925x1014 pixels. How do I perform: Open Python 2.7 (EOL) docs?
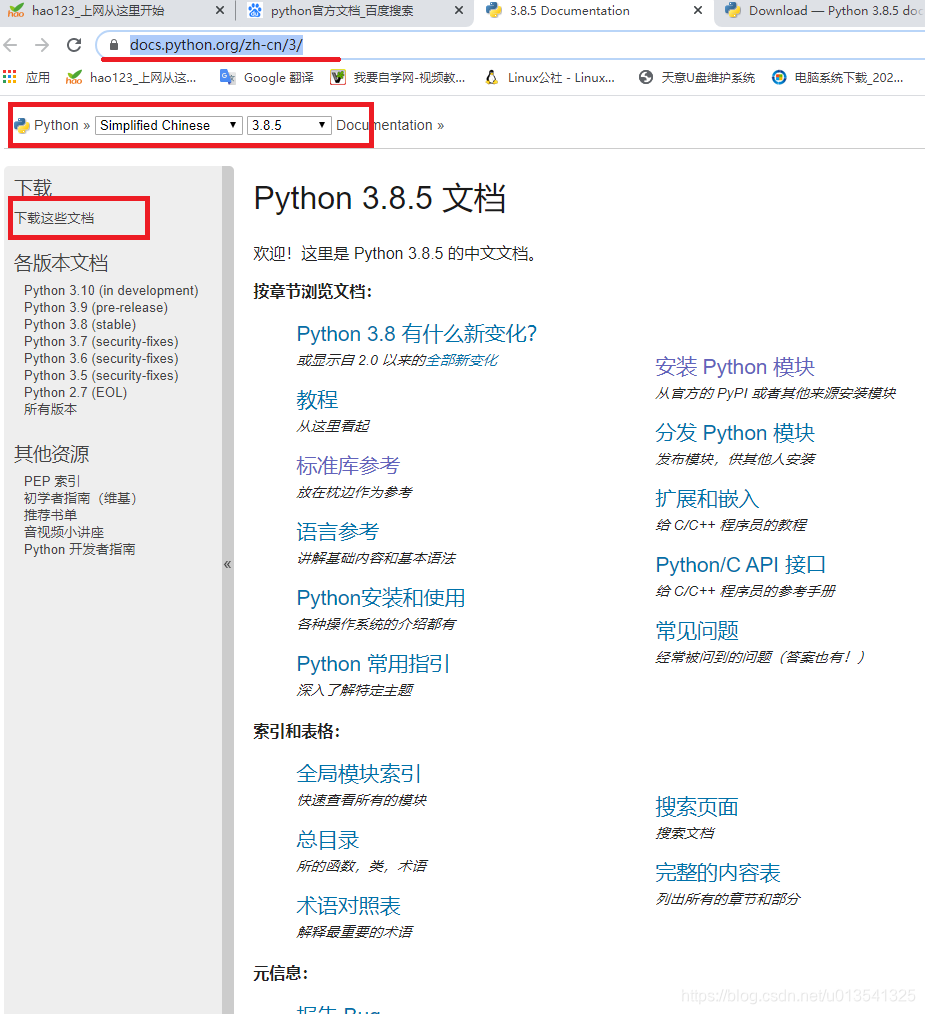click(x=76, y=392)
